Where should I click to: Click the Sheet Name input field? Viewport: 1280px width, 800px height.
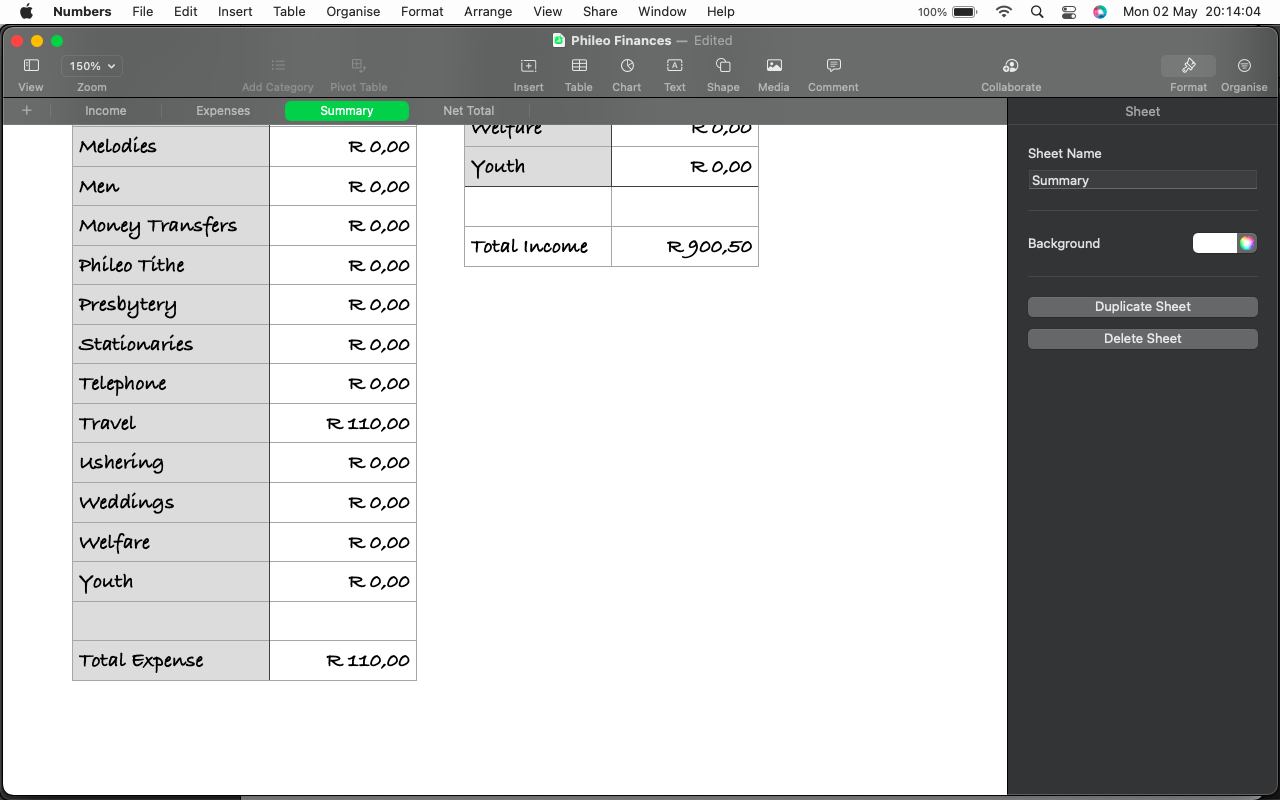(x=1142, y=180)
